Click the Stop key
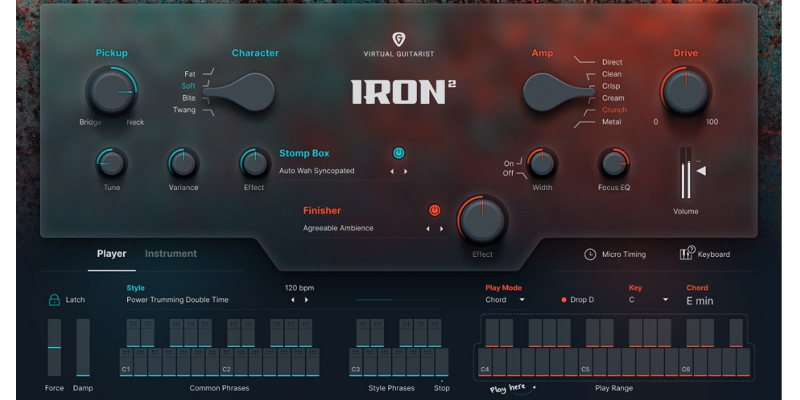The width and height of the screenshot is (800, 400). click(x=442, y=363)
